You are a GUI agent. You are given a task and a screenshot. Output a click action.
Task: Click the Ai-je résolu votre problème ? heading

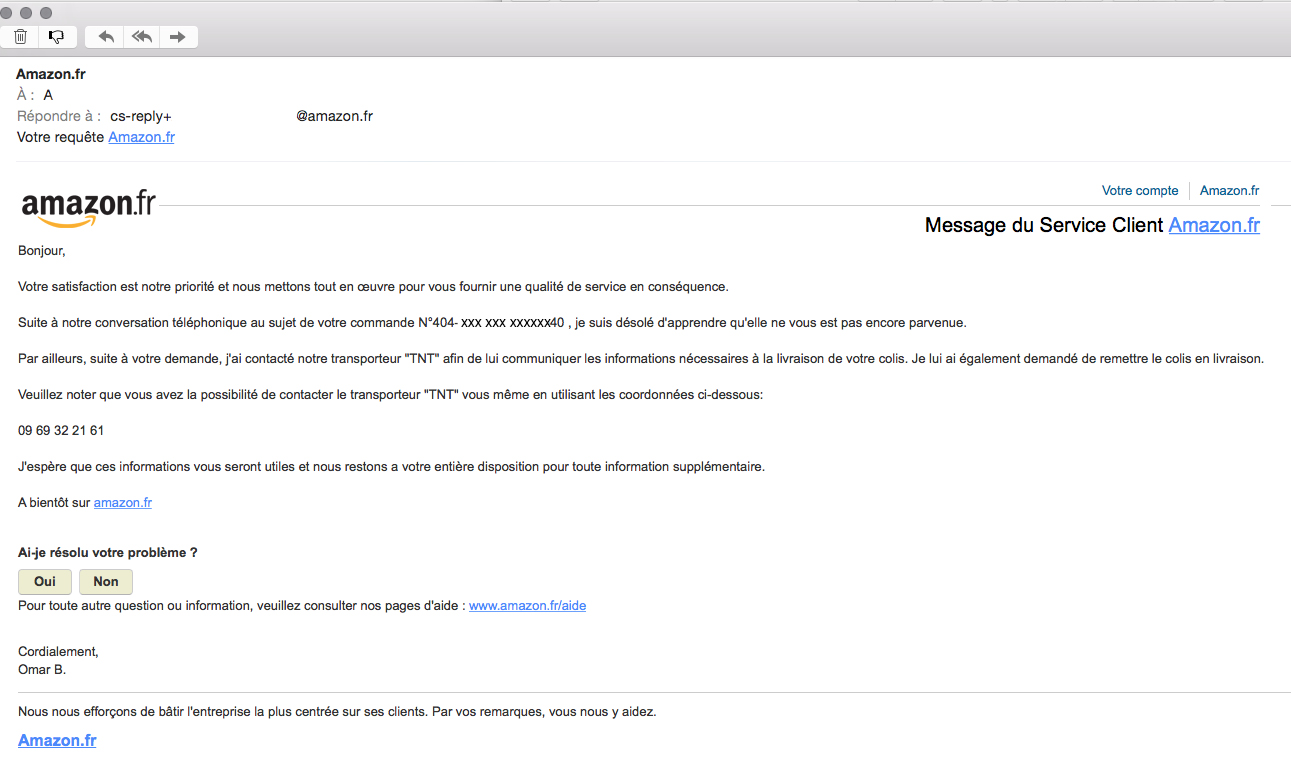[108, 552]
